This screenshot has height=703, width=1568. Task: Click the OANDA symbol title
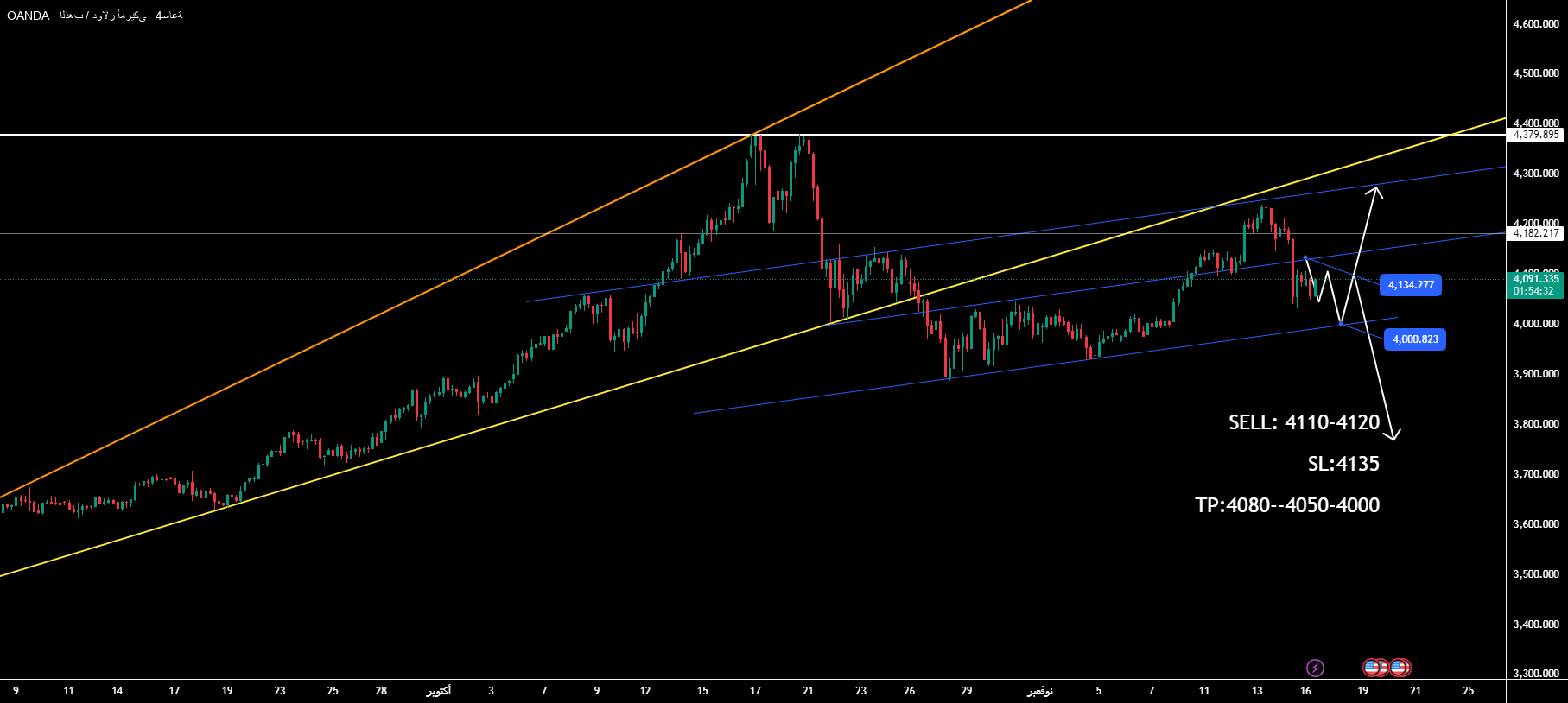pyautogui.click(x=28, y=16)
